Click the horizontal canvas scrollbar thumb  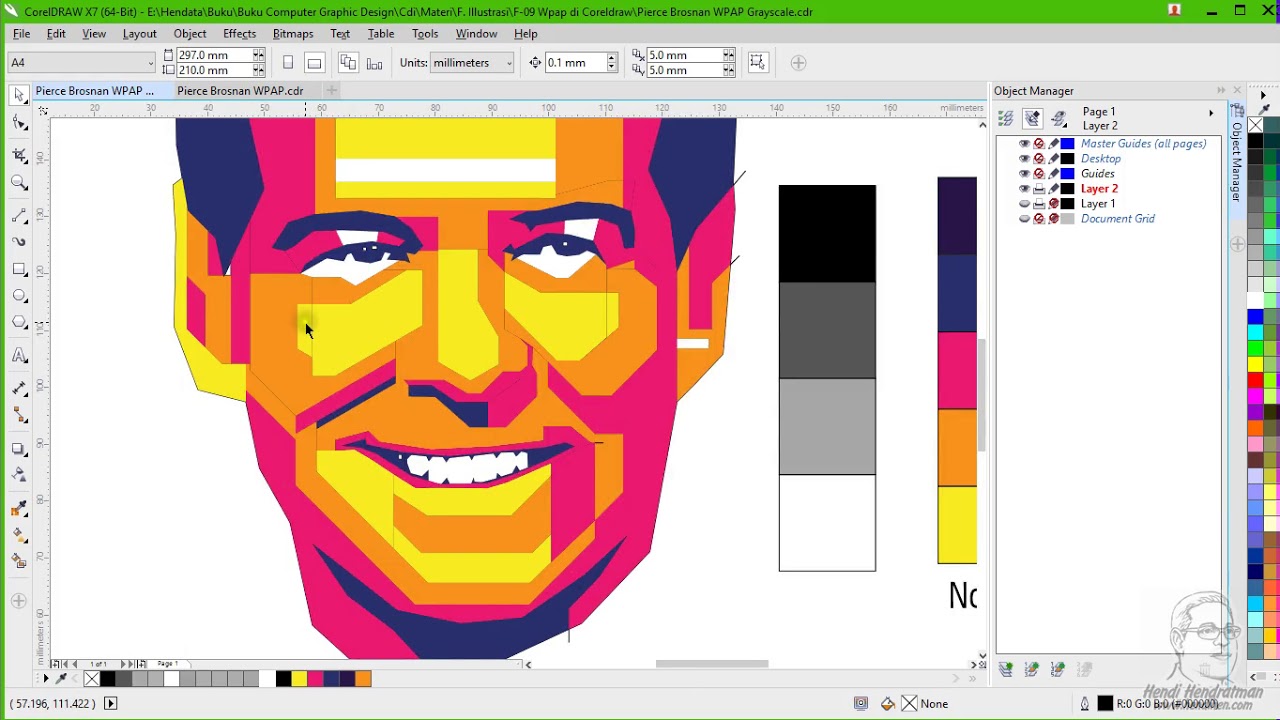pyautogui.click(x=712, y=664)
